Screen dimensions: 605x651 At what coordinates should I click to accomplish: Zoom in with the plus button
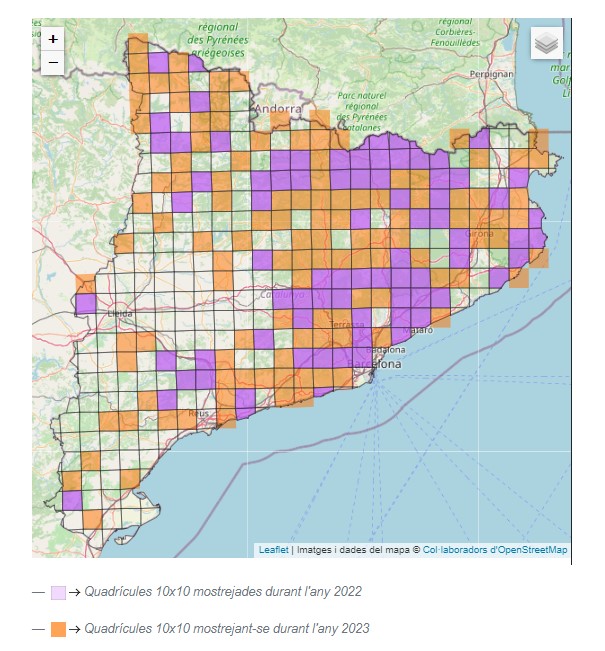click(53, 39)
